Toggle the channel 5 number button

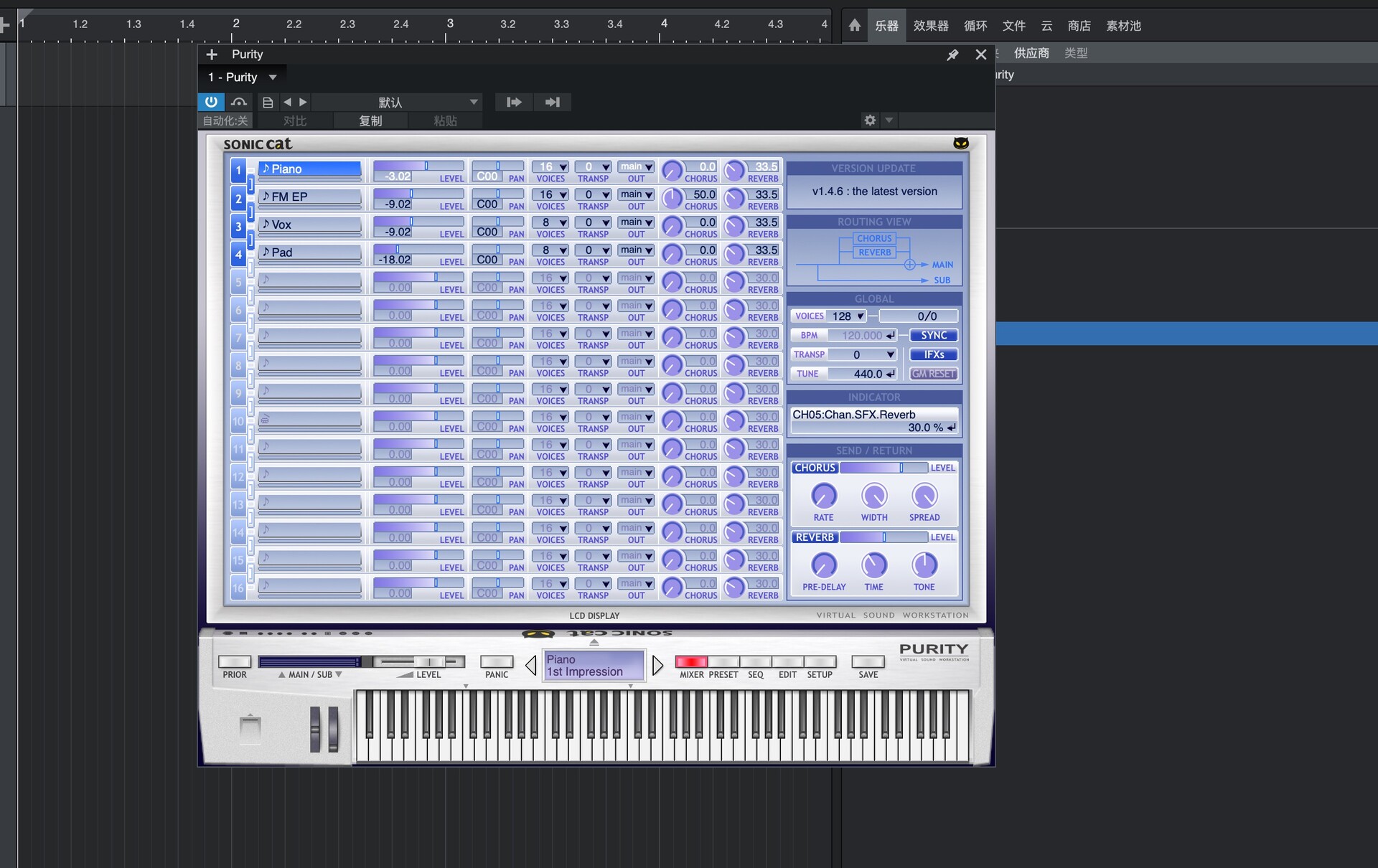click(239, 282)
